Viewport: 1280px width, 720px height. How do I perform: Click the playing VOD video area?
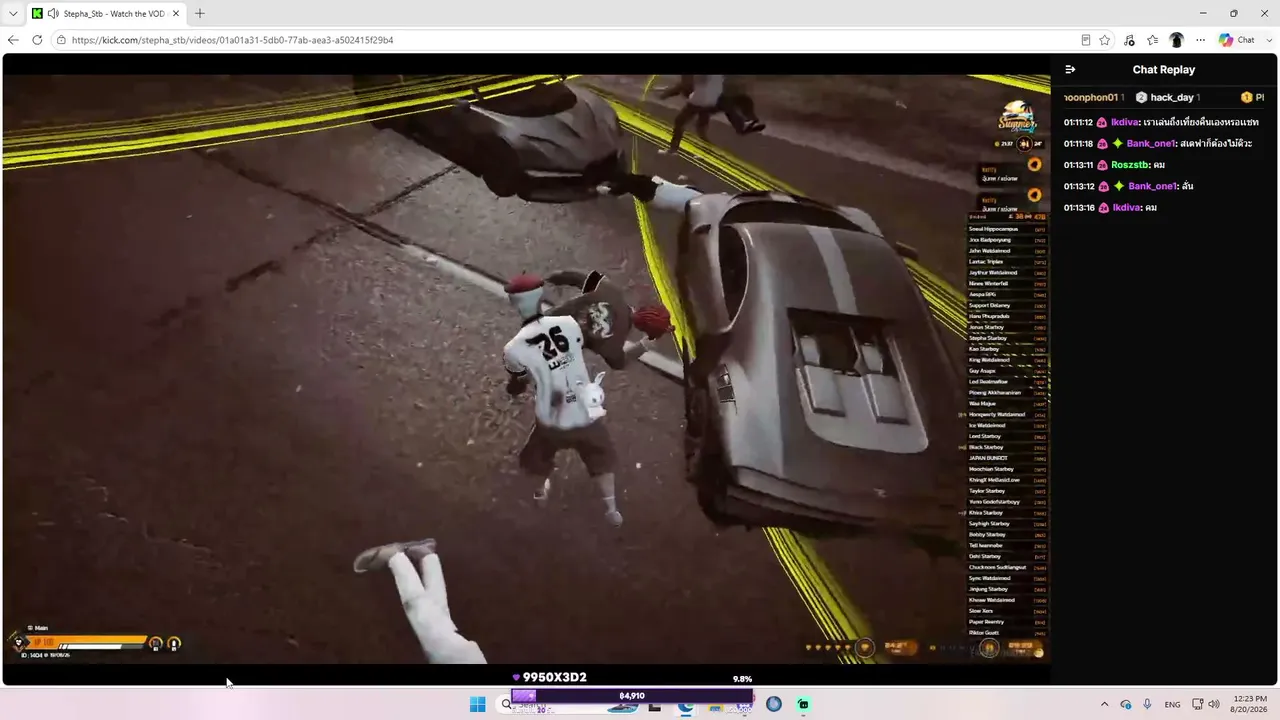pos(526,368)
